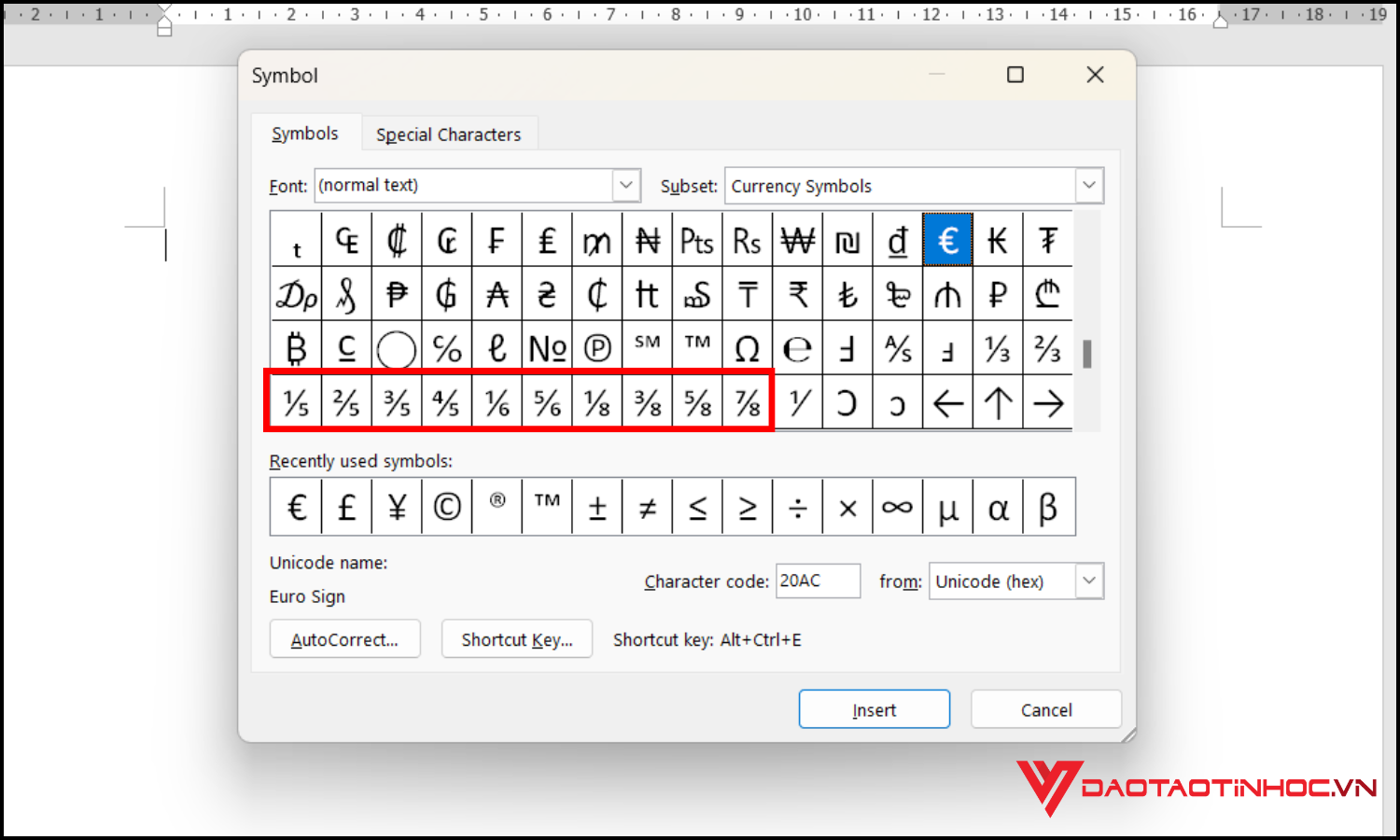
Task: Open the AutoCorrect dialog
Action: point(344,639)
